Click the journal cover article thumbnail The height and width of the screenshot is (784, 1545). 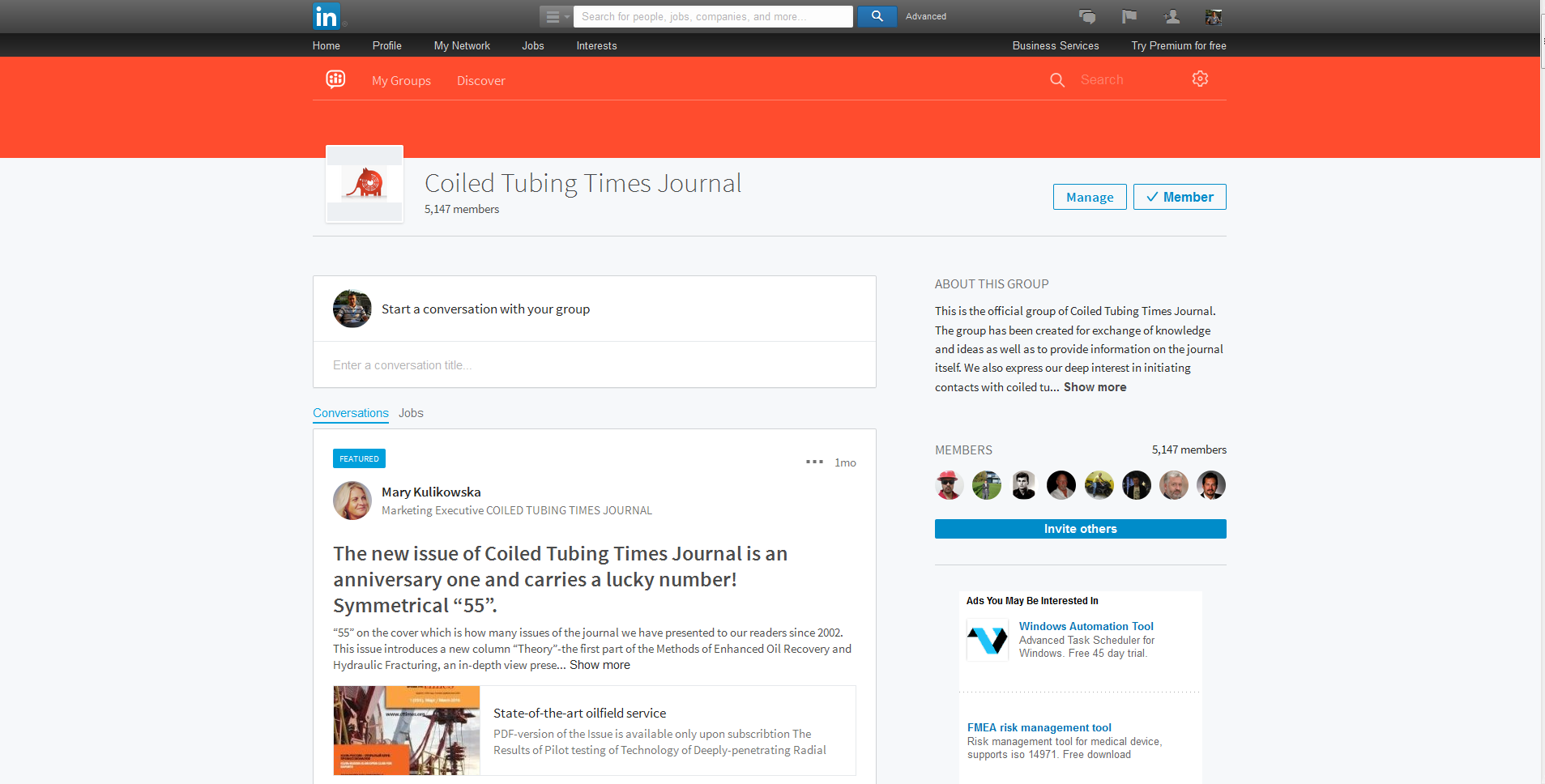pos(407,731)
